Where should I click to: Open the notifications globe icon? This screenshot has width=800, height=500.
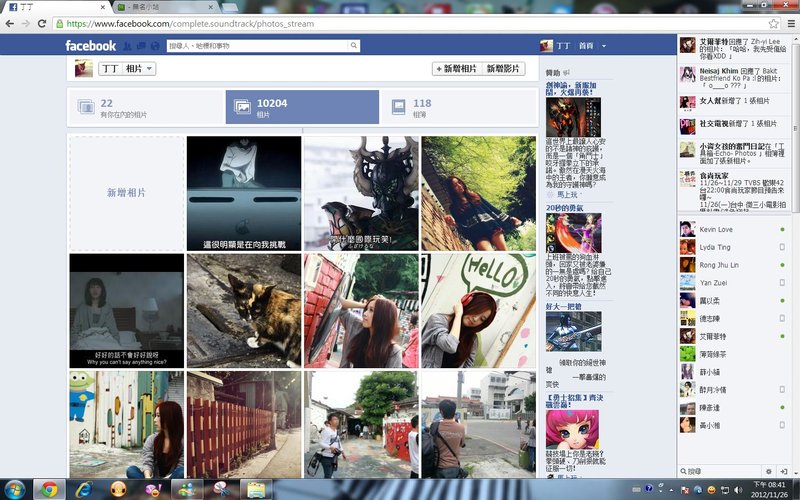(155, 46)
